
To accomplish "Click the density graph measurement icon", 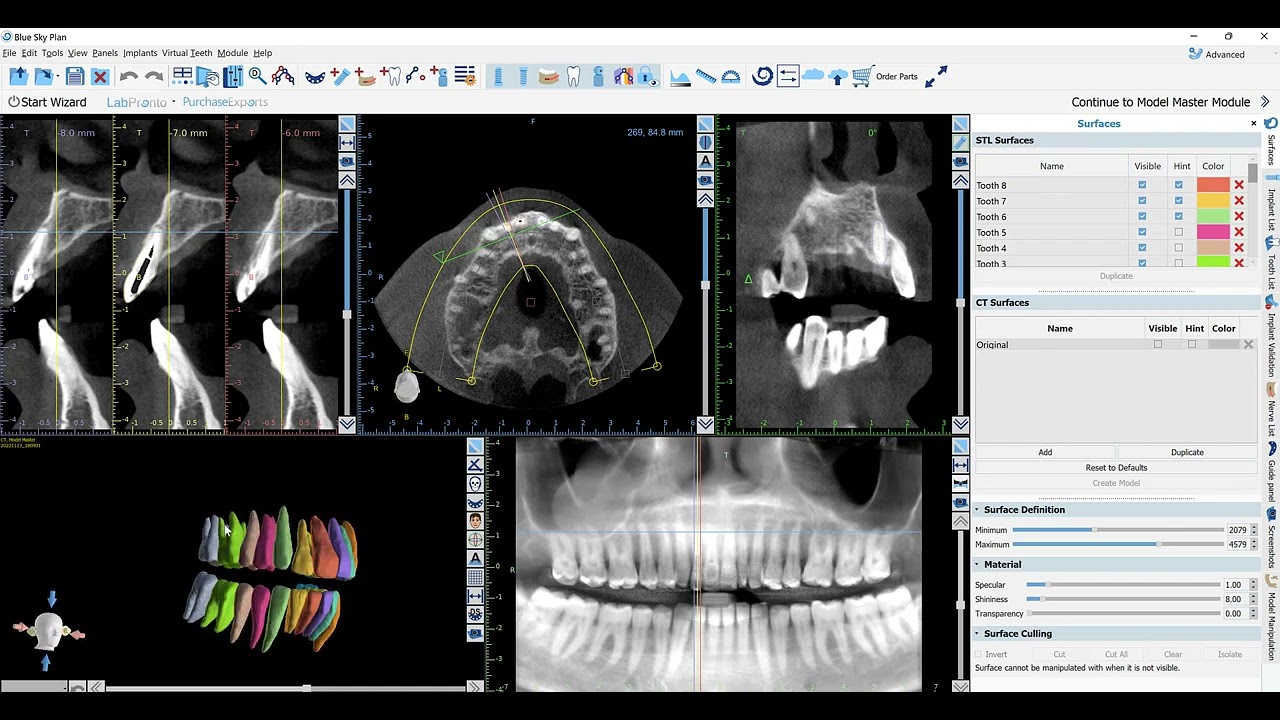I will pyautogui.click(x=680, y=76).
